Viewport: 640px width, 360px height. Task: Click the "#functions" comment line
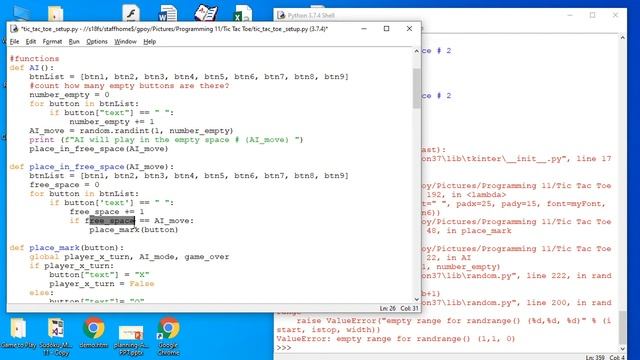tap(34, 58)
